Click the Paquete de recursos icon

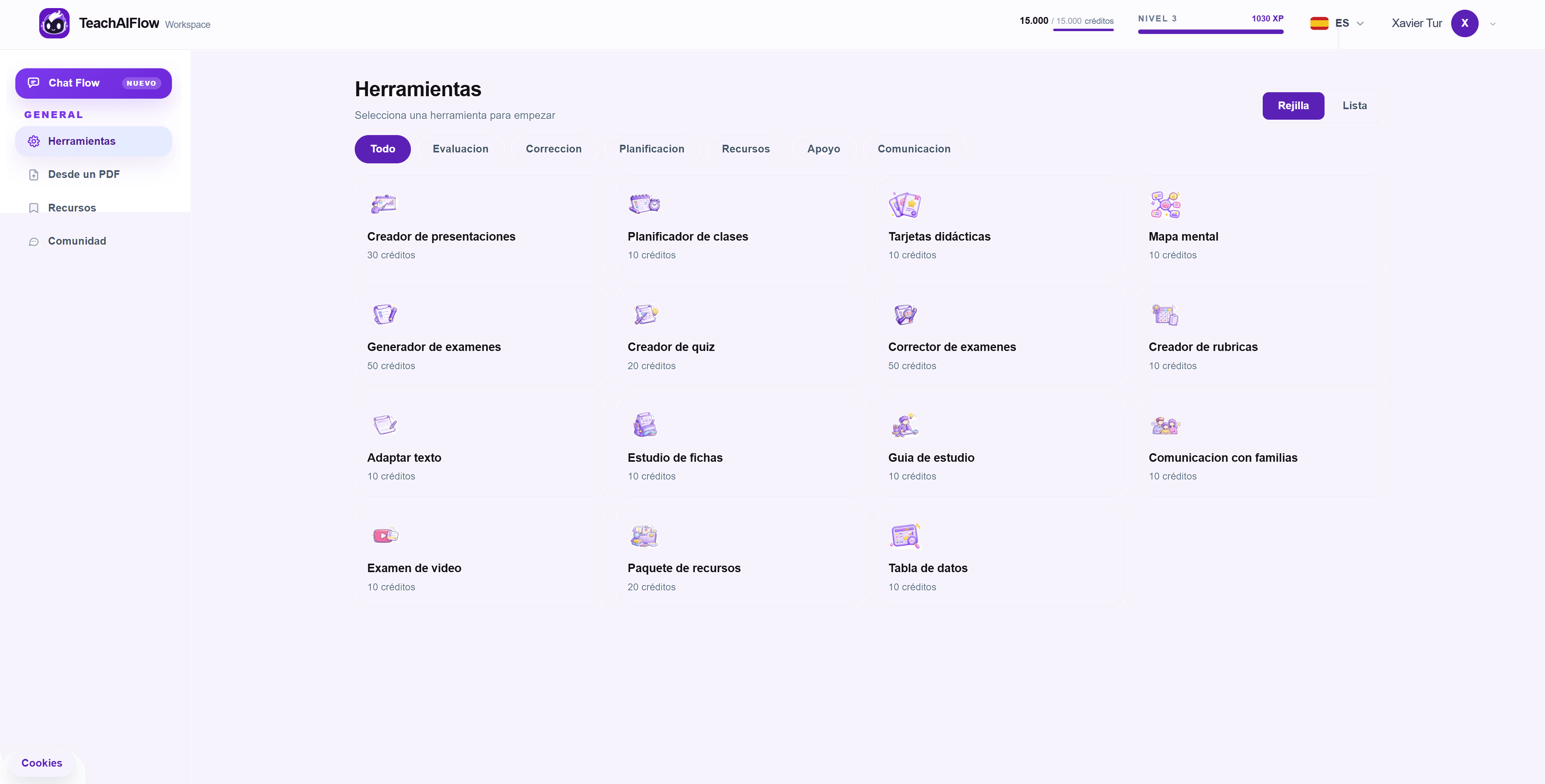point(645,536)
